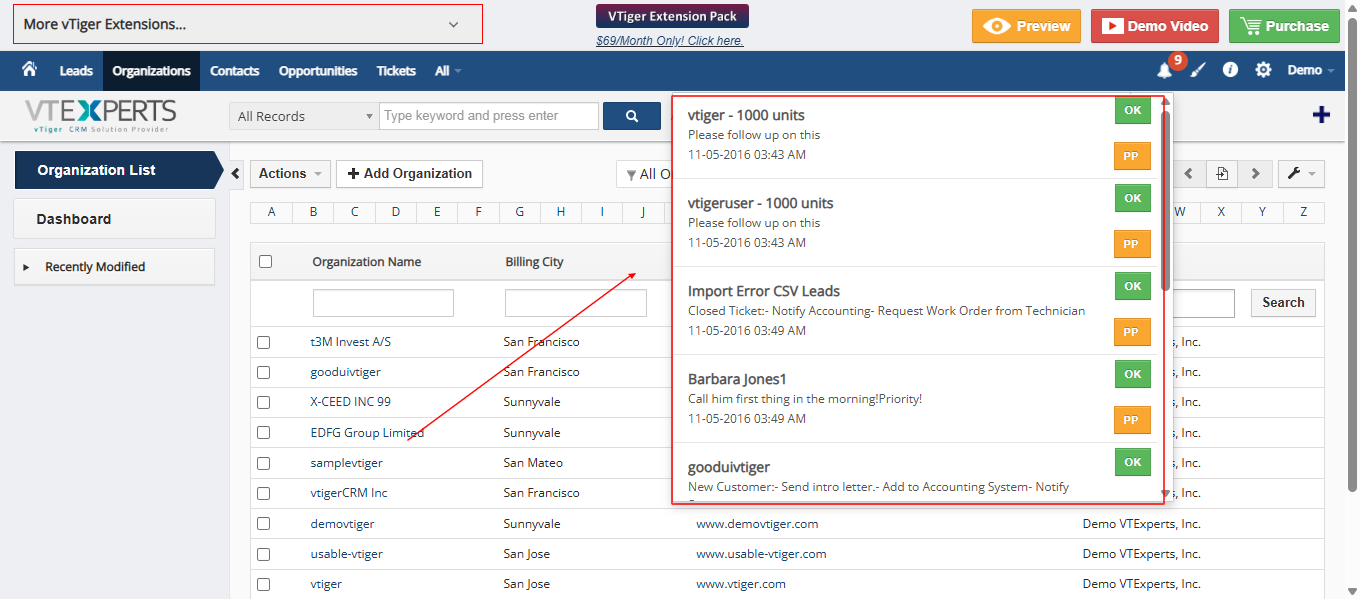Open the EDFG Group Limited organization link
This screenshot has height=599, width=1360.
point(367,433)
